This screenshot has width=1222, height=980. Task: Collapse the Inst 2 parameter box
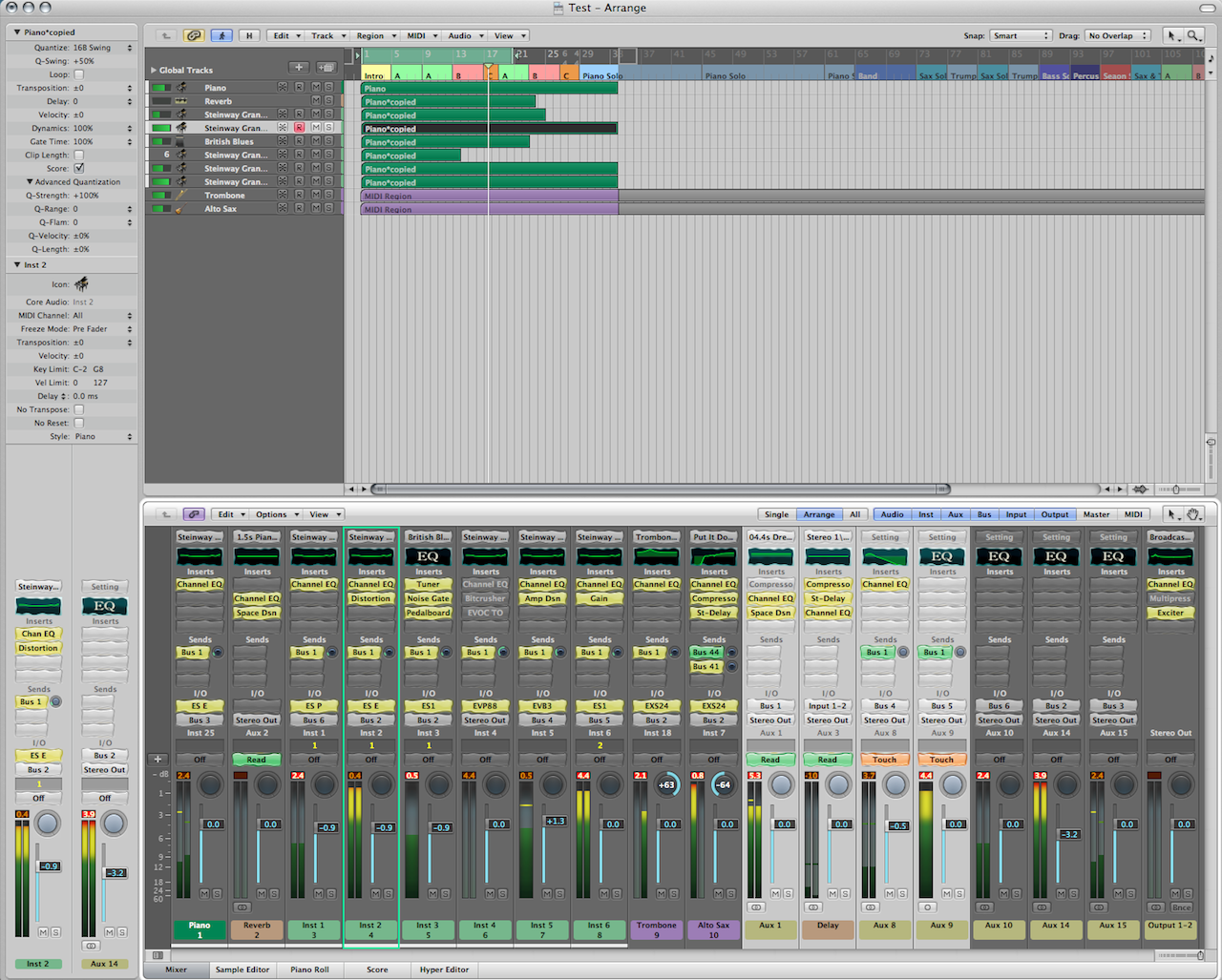pos(17,264)
